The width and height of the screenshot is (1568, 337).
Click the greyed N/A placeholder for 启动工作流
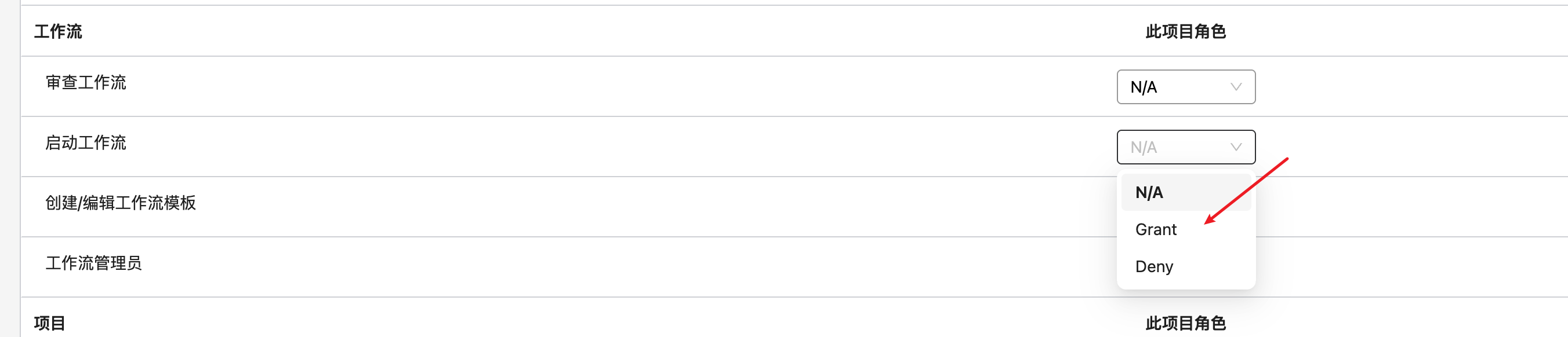pos(1143,148)
